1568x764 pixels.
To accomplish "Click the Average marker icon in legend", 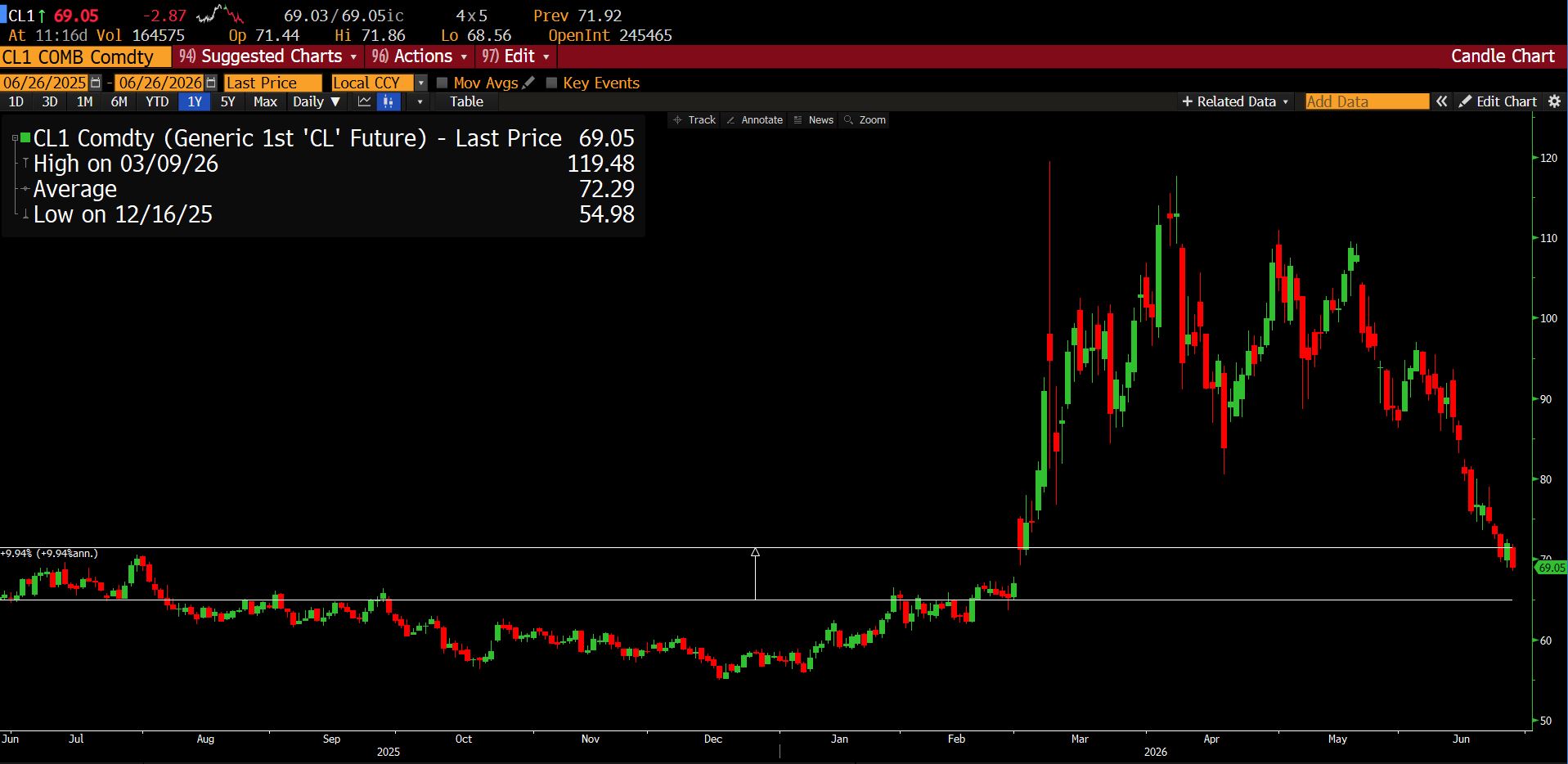I will (25, 189).
